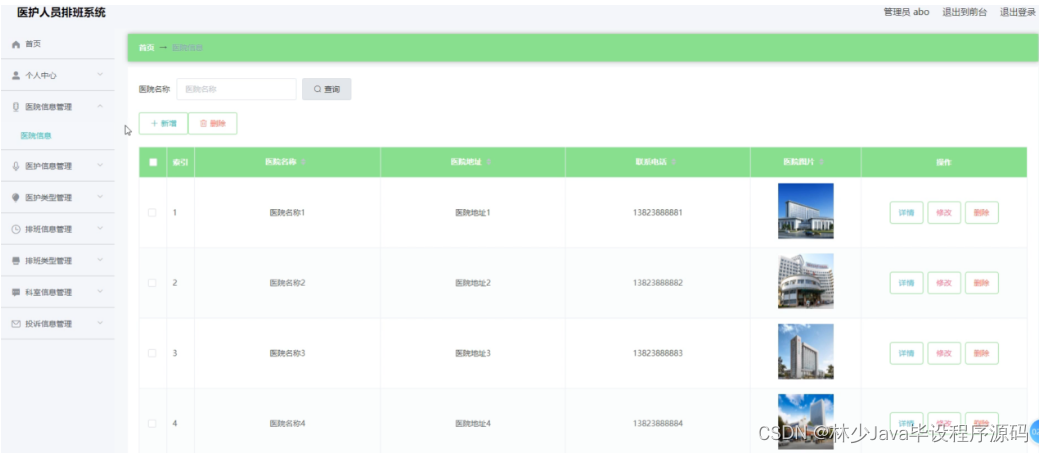Click the 新增 add button
Image resolution: width=1043 pixels, height=453 pixels.
163,124
